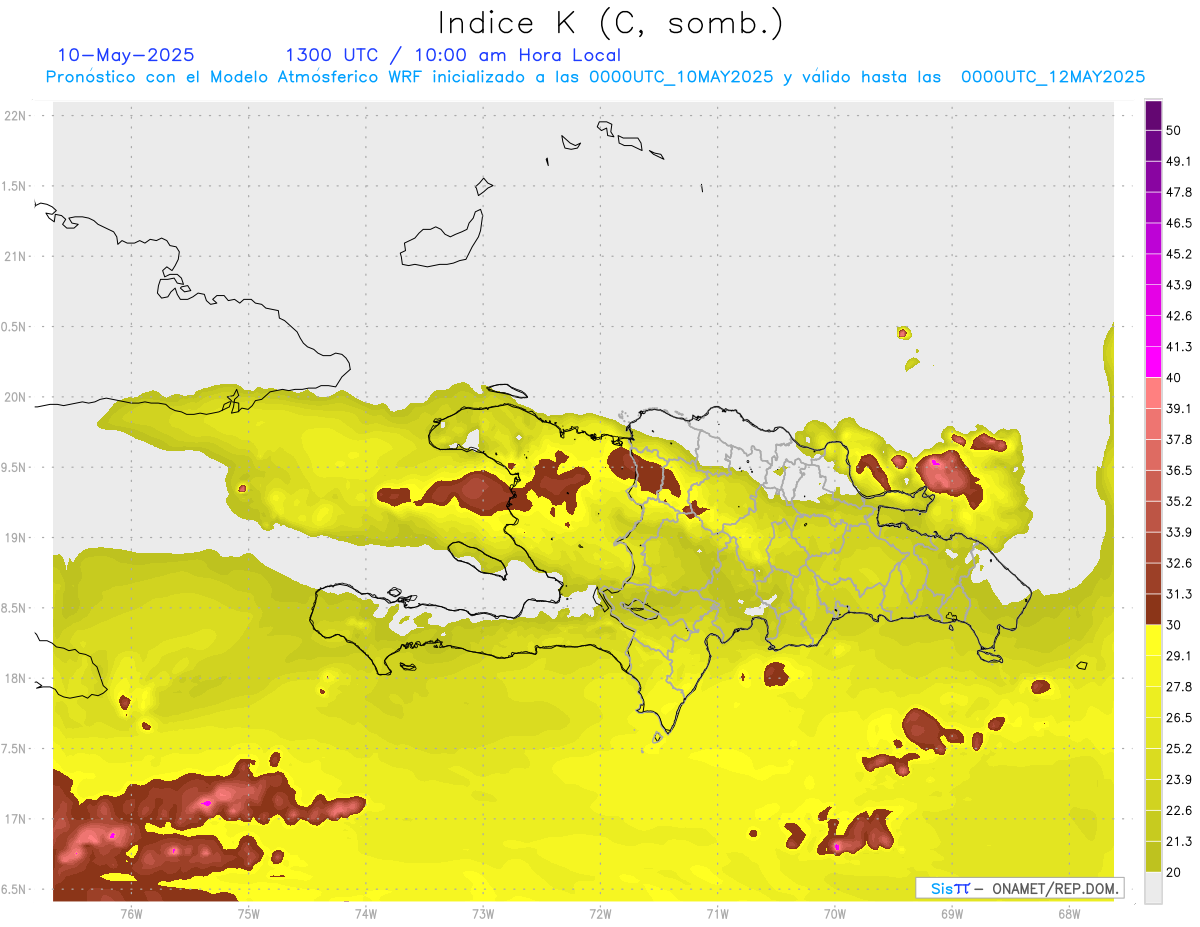Click the "31.3" color bar label
Viewport: 1200px width, 927px height.
click(x=1179, y=594)
